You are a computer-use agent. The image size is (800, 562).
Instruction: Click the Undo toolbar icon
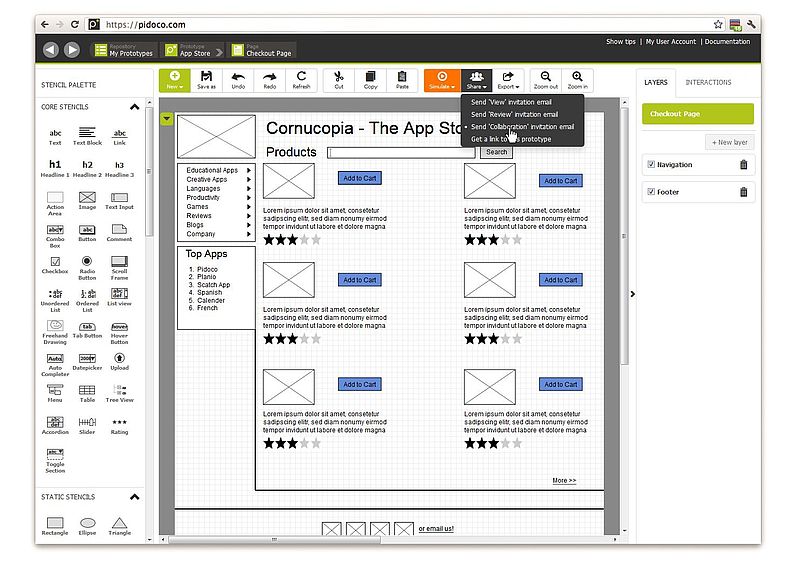pos(238,81)
